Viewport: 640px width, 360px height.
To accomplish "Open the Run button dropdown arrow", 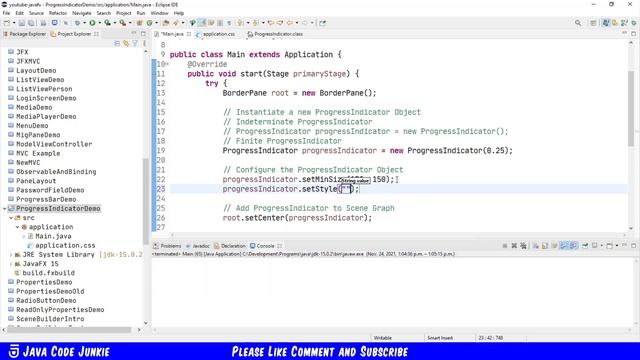I will (99, 23).
